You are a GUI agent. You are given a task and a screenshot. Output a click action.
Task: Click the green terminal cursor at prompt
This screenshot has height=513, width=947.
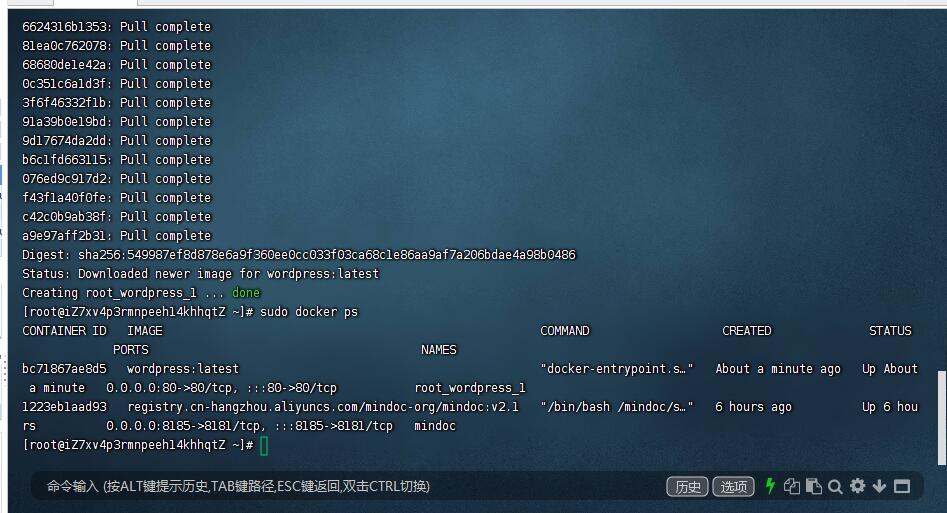(264, 446)
